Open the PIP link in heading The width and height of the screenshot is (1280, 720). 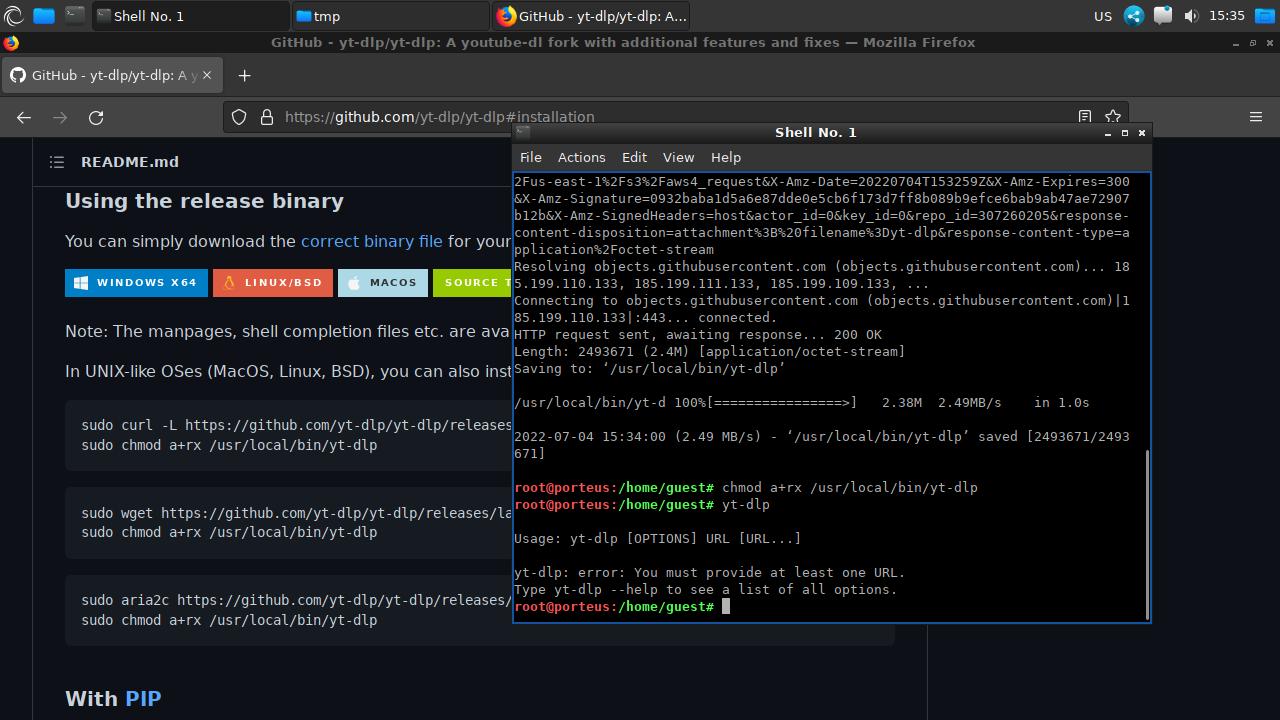pos(143,698)
